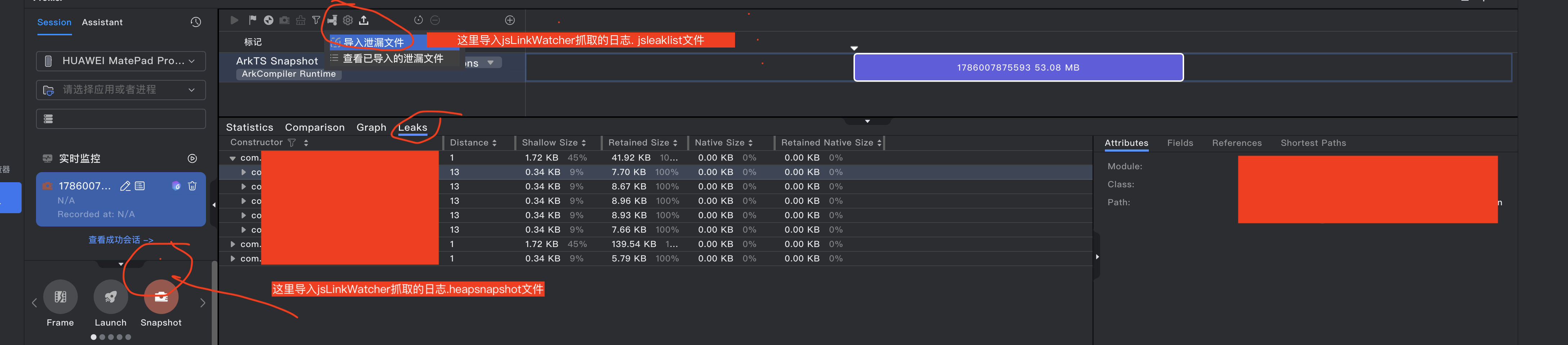
Task: Click the leak detection faucet icon
Action: click(332, 20)
